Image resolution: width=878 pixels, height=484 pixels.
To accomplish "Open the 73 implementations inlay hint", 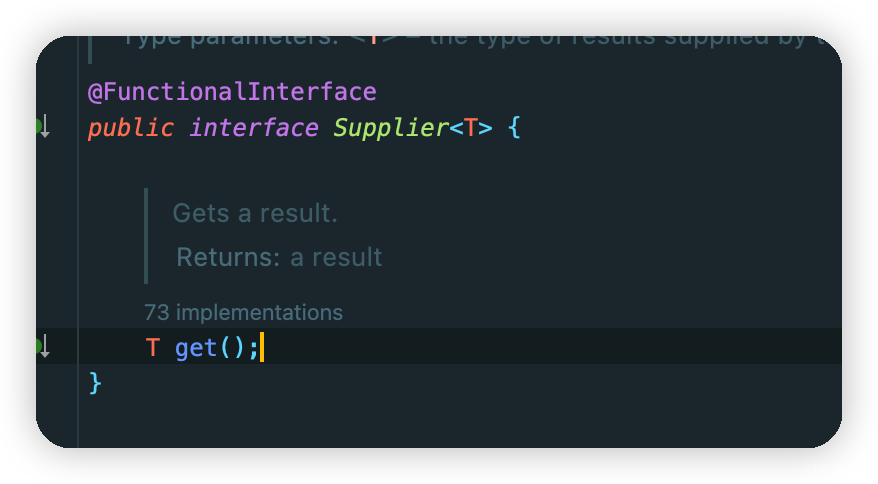I will coord(243,313).
